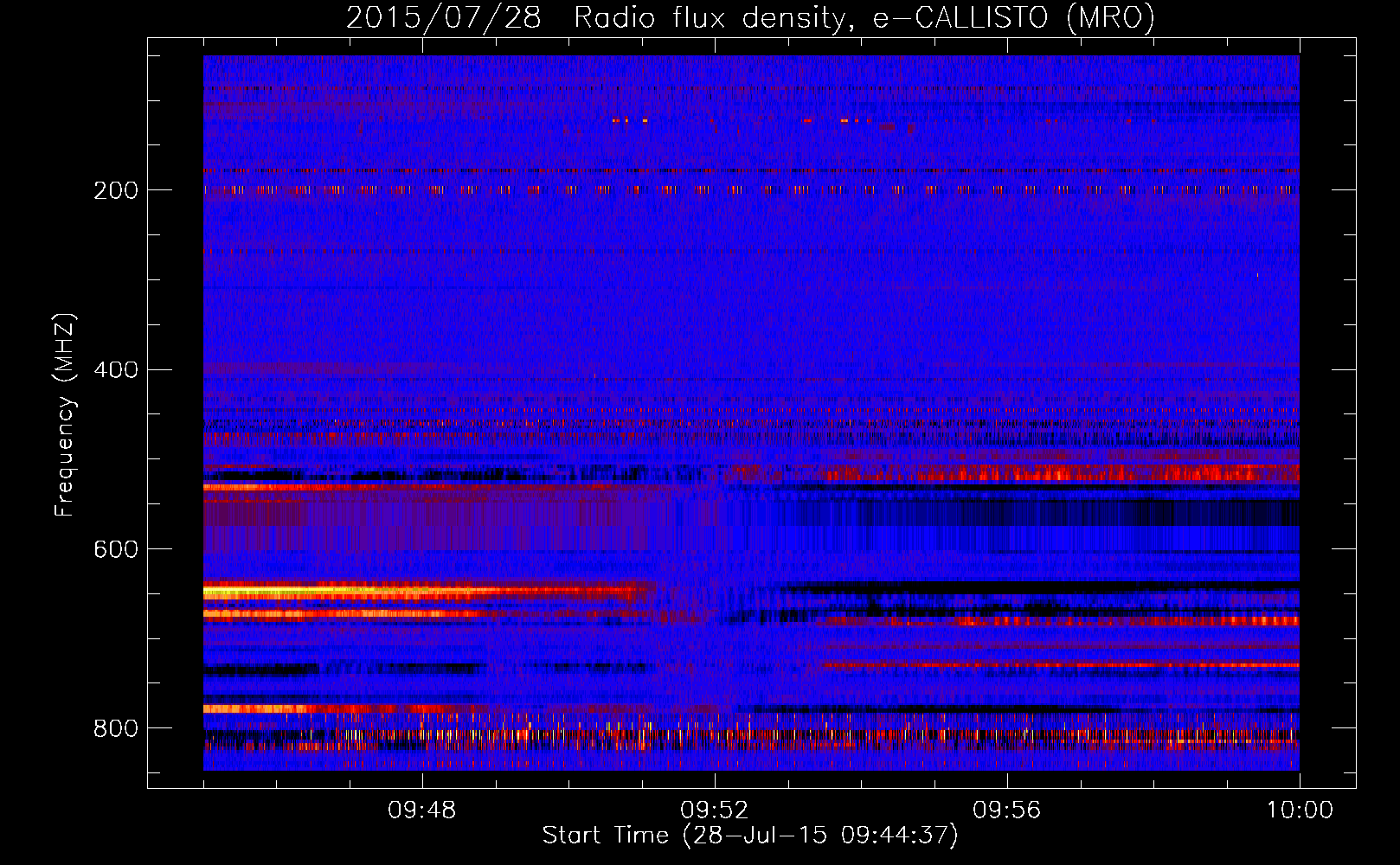Click the 200 frequency tick label
The width and height of the screenshot is (1400, 865).
(x=116, y=190)
